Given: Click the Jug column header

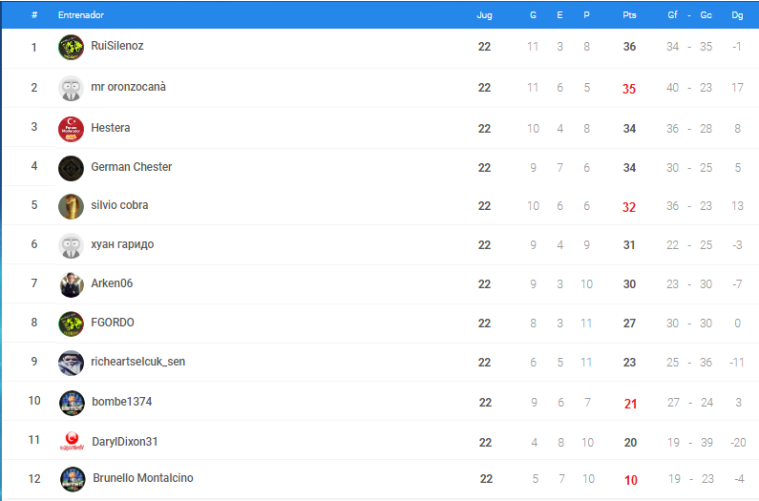Looking at the screenshot, I should point(485,15).
